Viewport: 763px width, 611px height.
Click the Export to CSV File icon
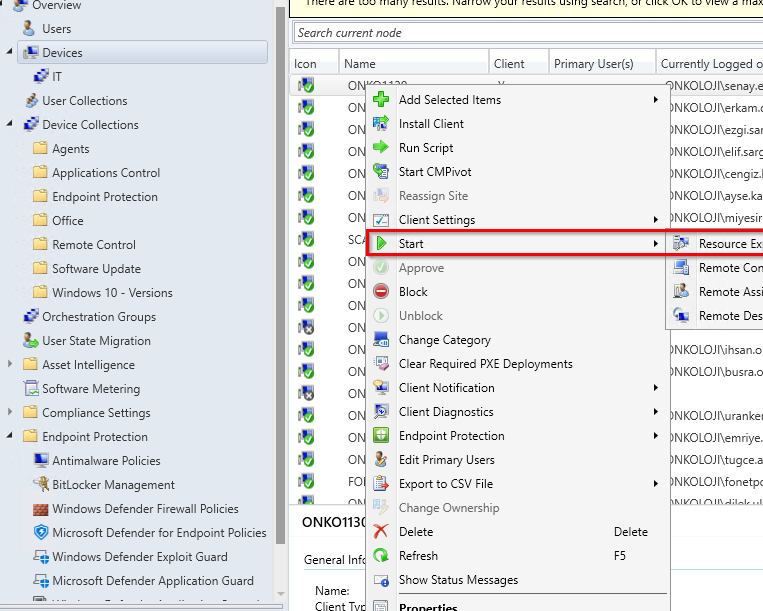pyautogui.click(x=381, y=484)
